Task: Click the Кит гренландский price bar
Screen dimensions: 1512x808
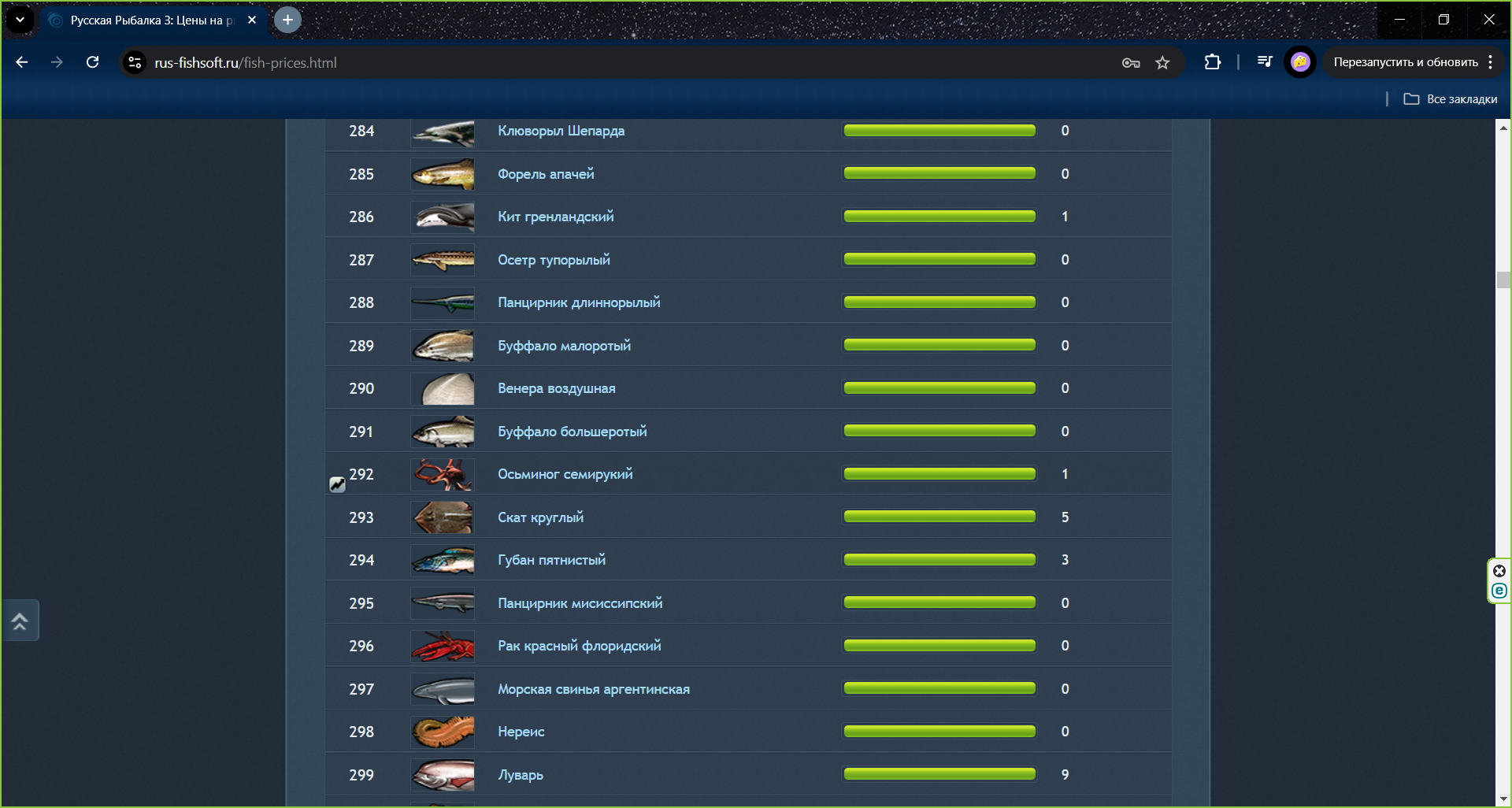Action: tap(939, 217)
